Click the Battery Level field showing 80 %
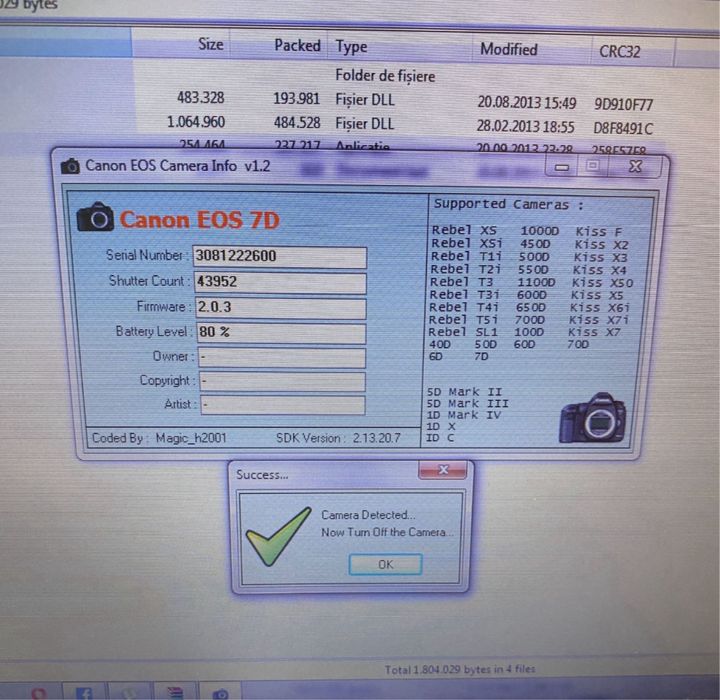The height and width of the screenshot is (700, 720). pos(281,333)
